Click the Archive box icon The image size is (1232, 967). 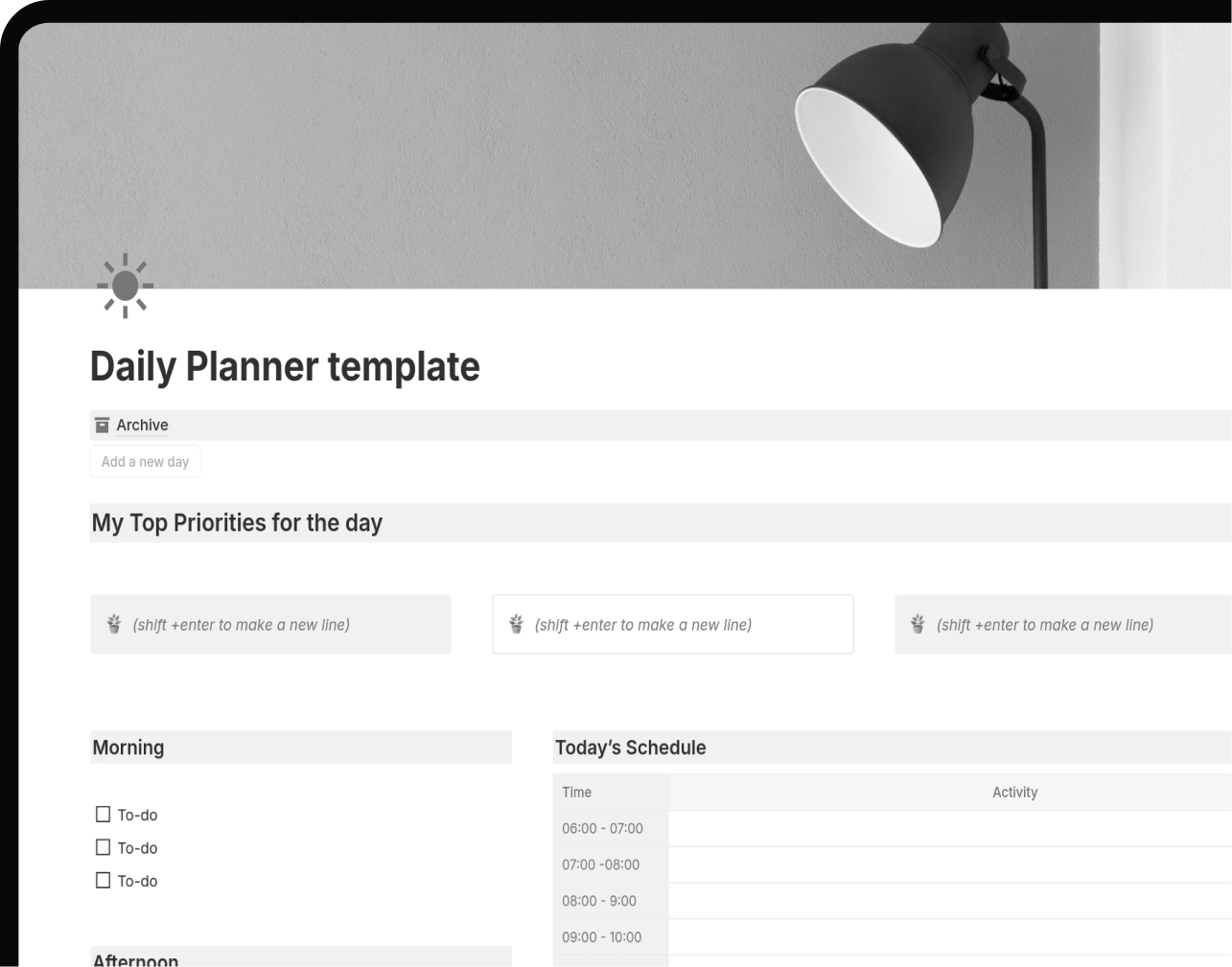click(x=103, y=425)
